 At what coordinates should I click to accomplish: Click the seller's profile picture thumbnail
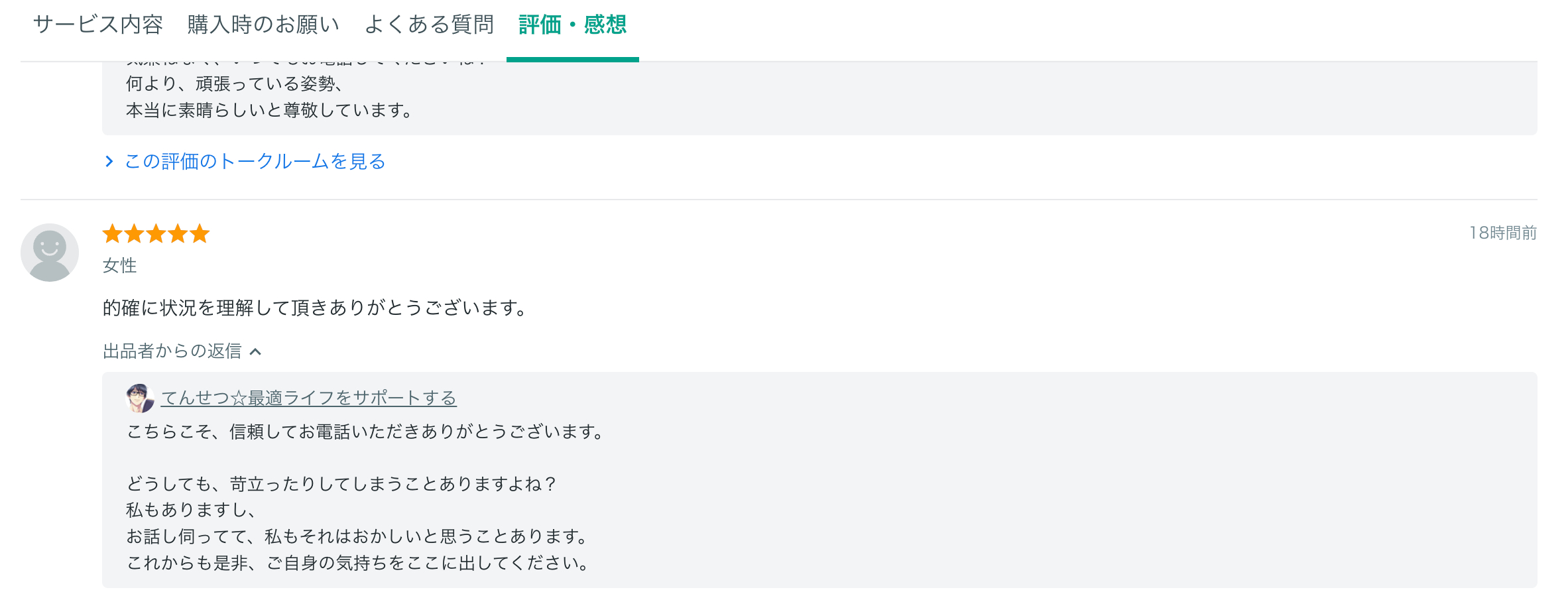(x=139, y=398)
